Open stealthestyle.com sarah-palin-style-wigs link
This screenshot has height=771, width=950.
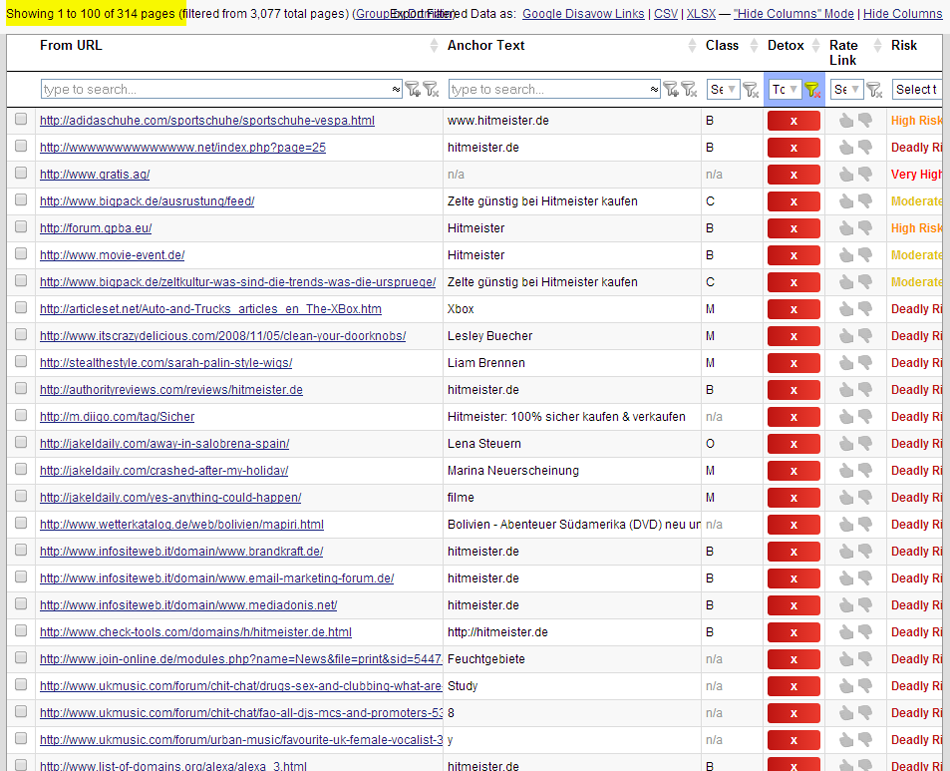(166, 363)
